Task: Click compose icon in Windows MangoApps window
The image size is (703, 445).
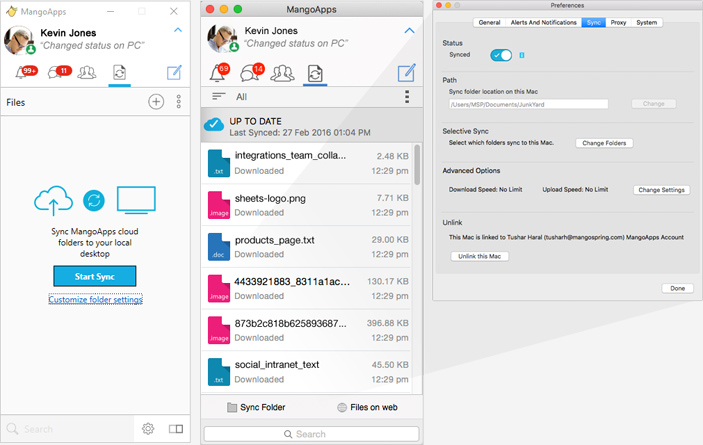Action: tap(174, 73)
